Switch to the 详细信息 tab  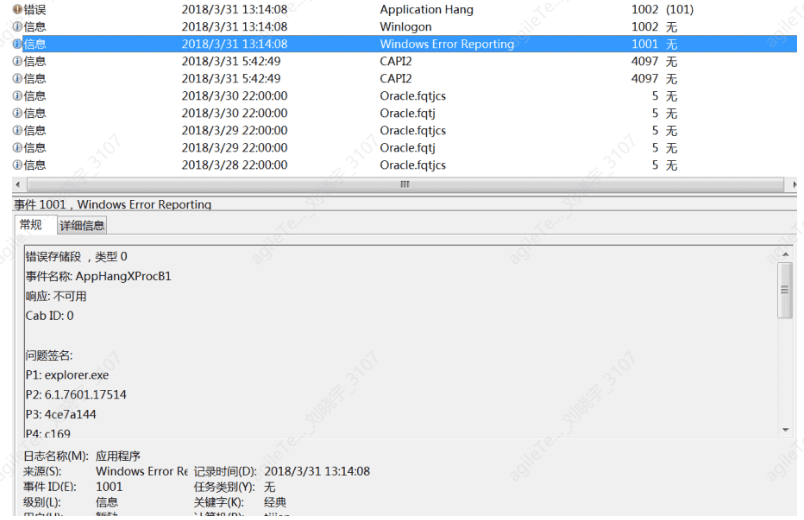tap(82, 226)
